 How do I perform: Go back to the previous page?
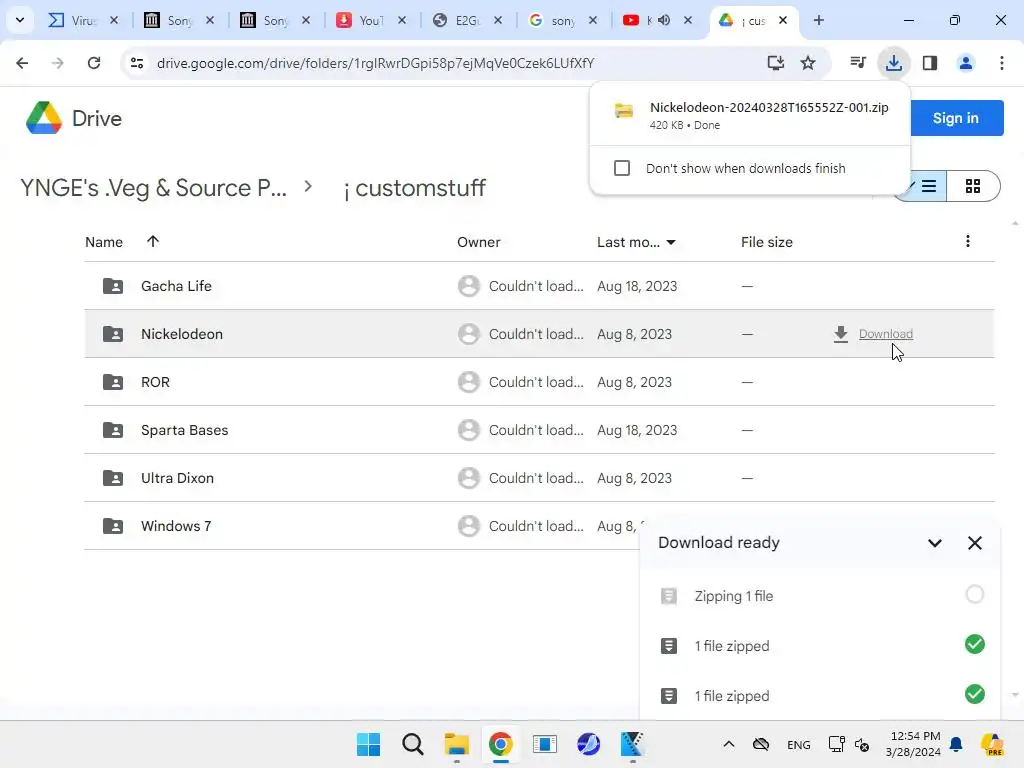(22, 63)
